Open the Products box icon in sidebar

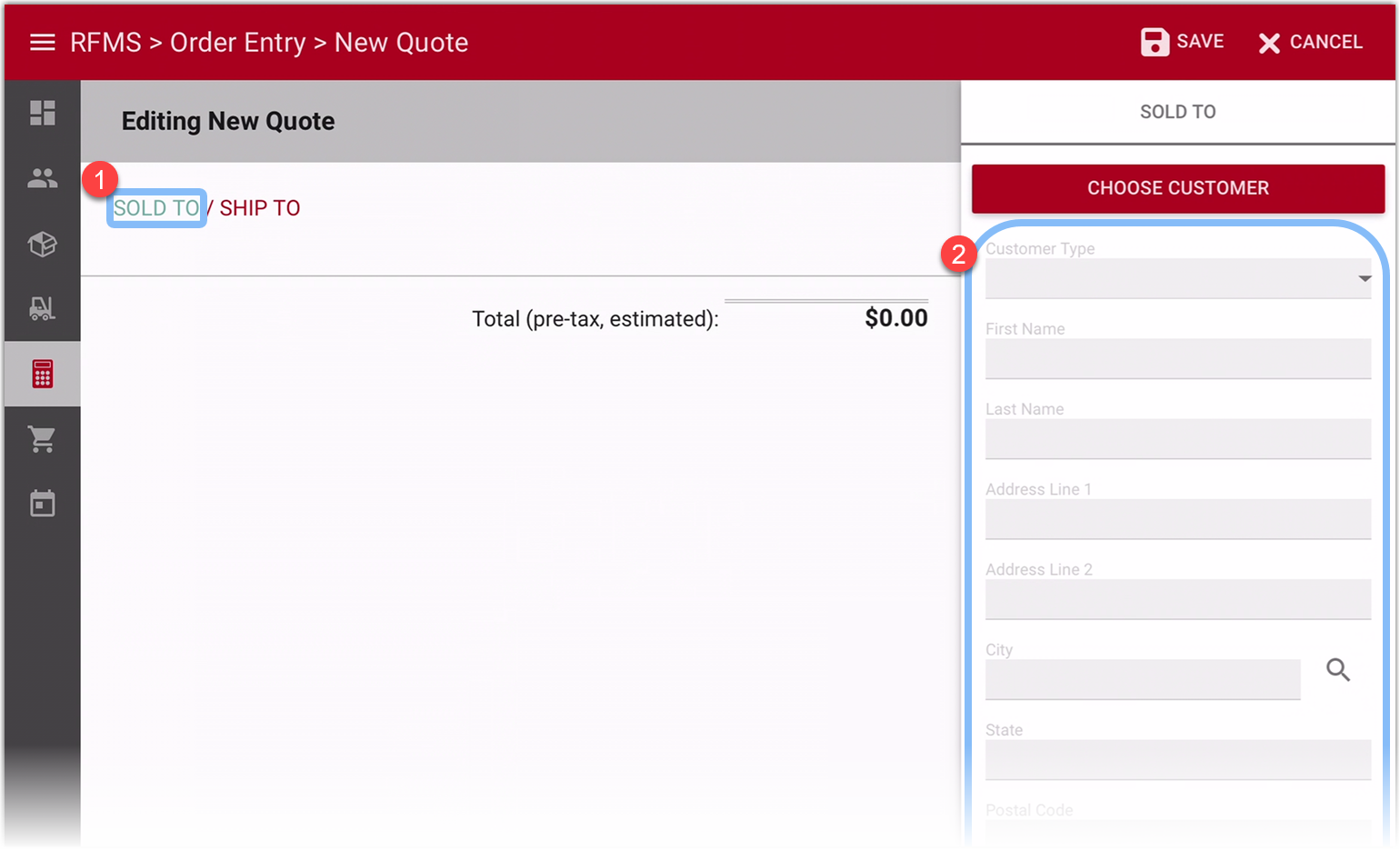43,244
